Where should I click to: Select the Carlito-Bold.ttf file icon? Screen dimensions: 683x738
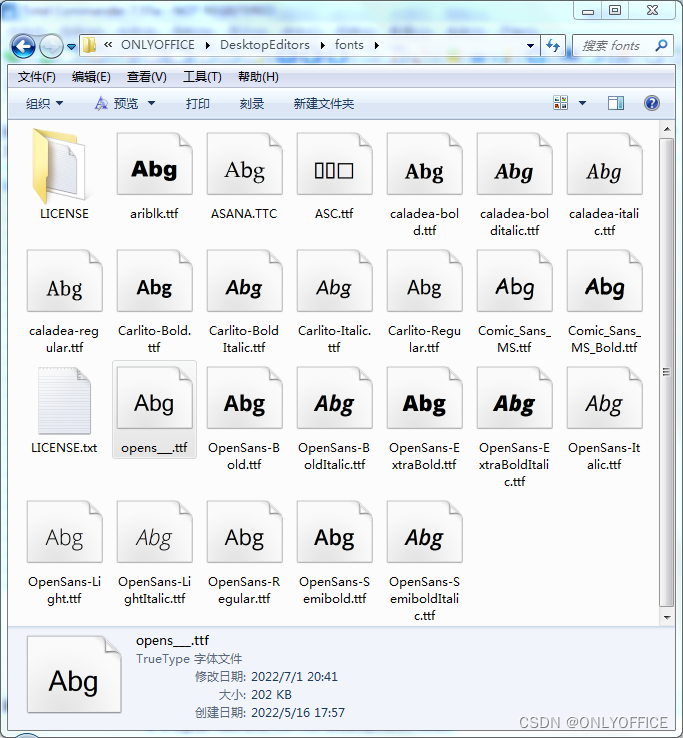pyautogui.click(x=154, y=281)
